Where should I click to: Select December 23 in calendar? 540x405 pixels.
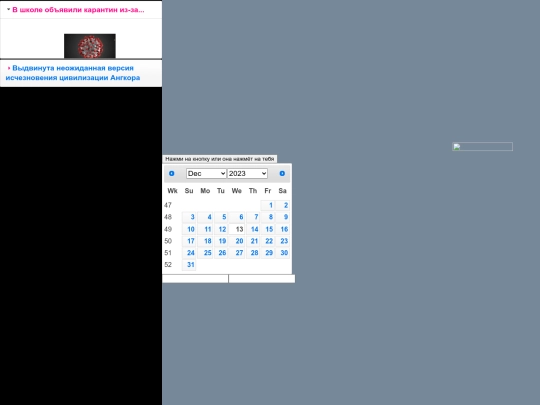click(282, 241)
